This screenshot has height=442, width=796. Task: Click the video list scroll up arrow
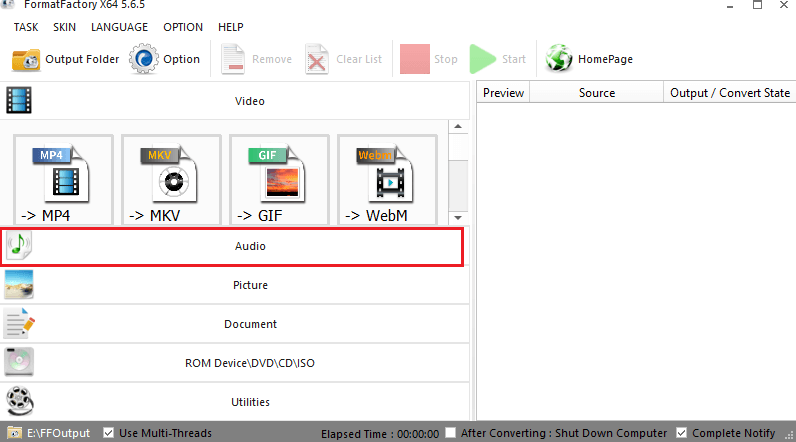tap(458, 126)
